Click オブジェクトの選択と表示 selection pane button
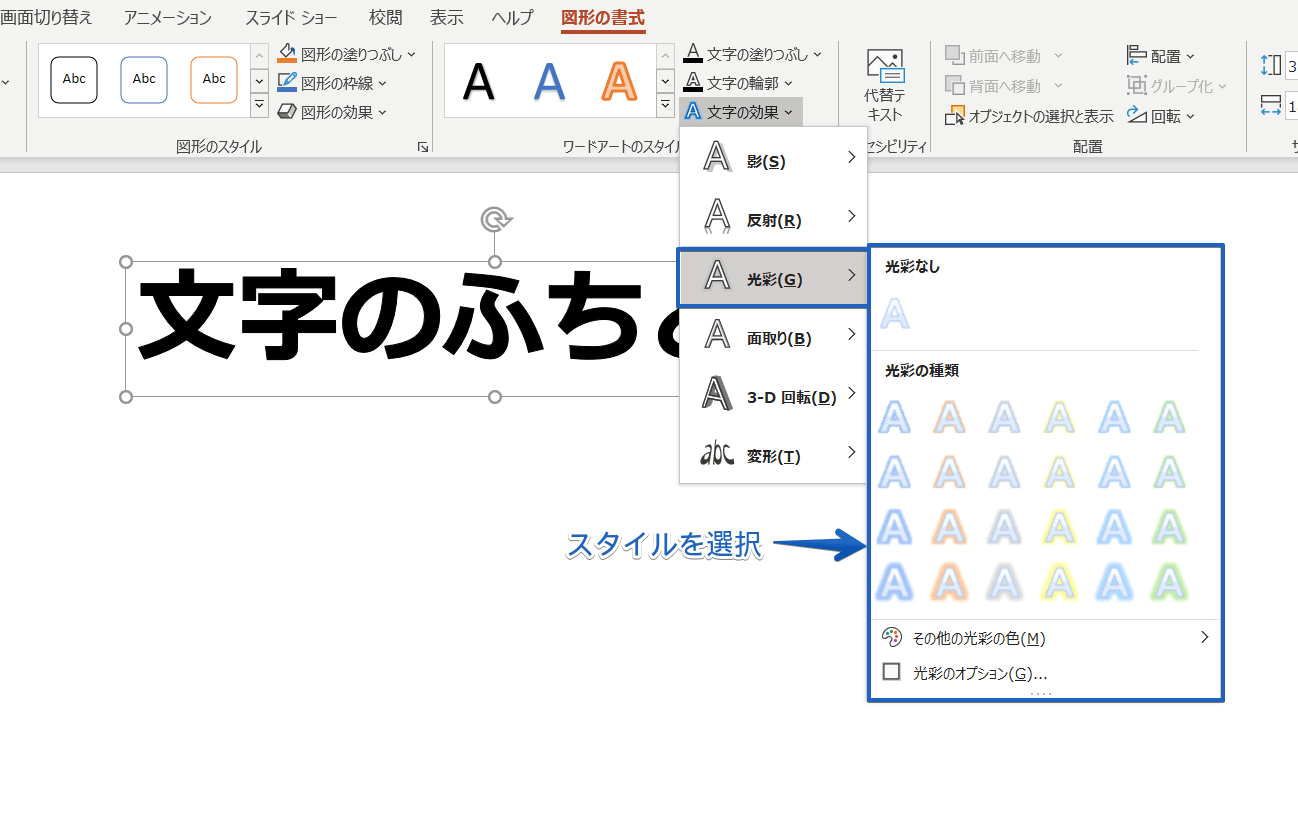 [x=1029, y=116]
